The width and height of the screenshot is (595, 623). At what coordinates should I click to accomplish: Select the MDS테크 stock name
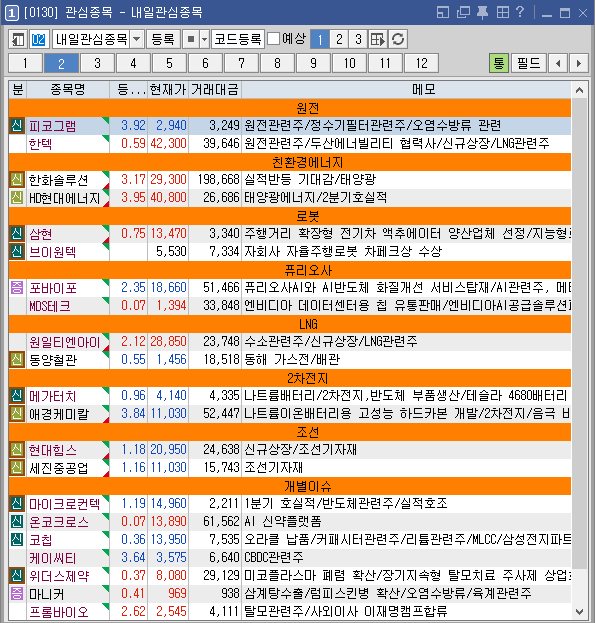pos(50,306)
